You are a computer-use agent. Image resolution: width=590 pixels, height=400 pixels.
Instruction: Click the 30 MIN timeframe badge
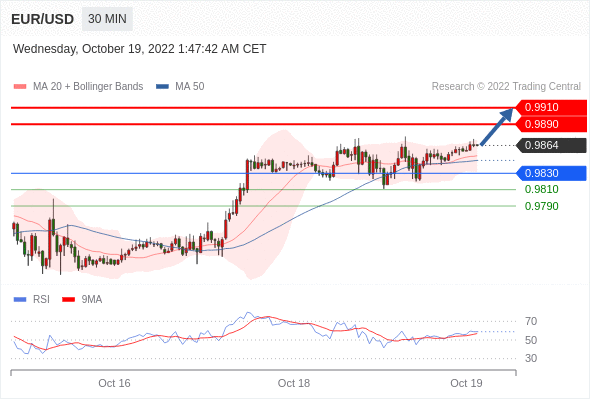tap(107, 19)
